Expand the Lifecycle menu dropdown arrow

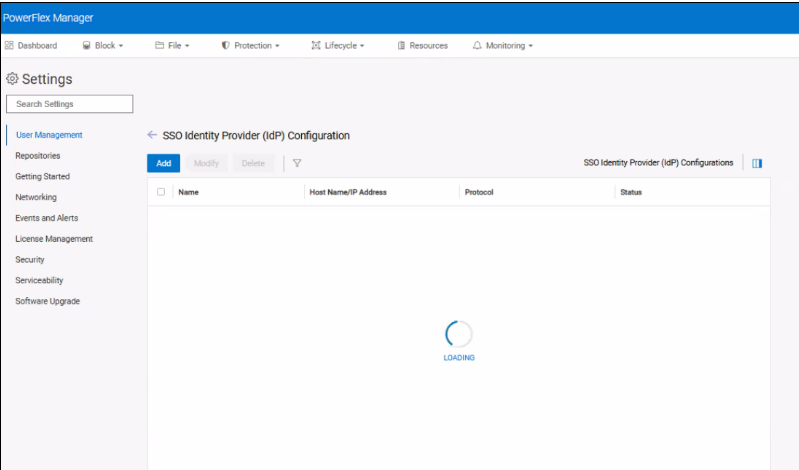(362, 46)
